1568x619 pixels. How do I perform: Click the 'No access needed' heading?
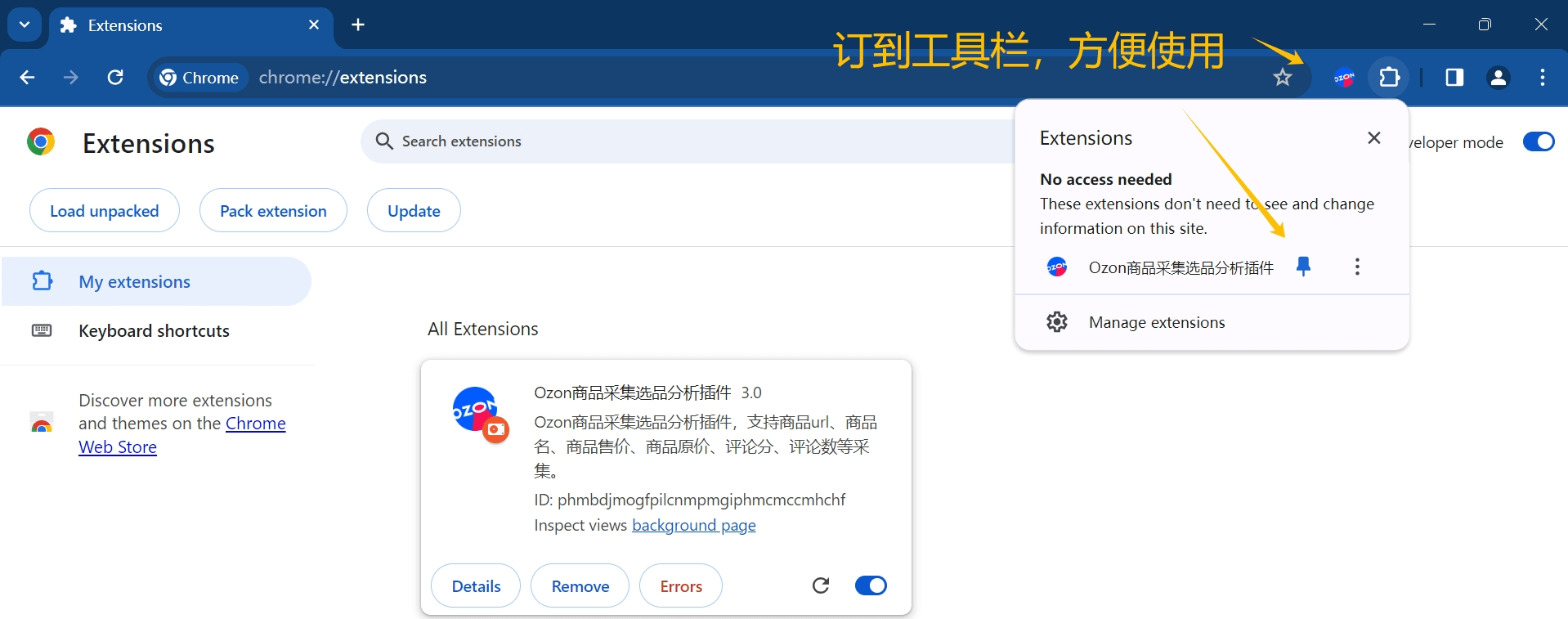pyautogui.click(x=1105, y=179)
